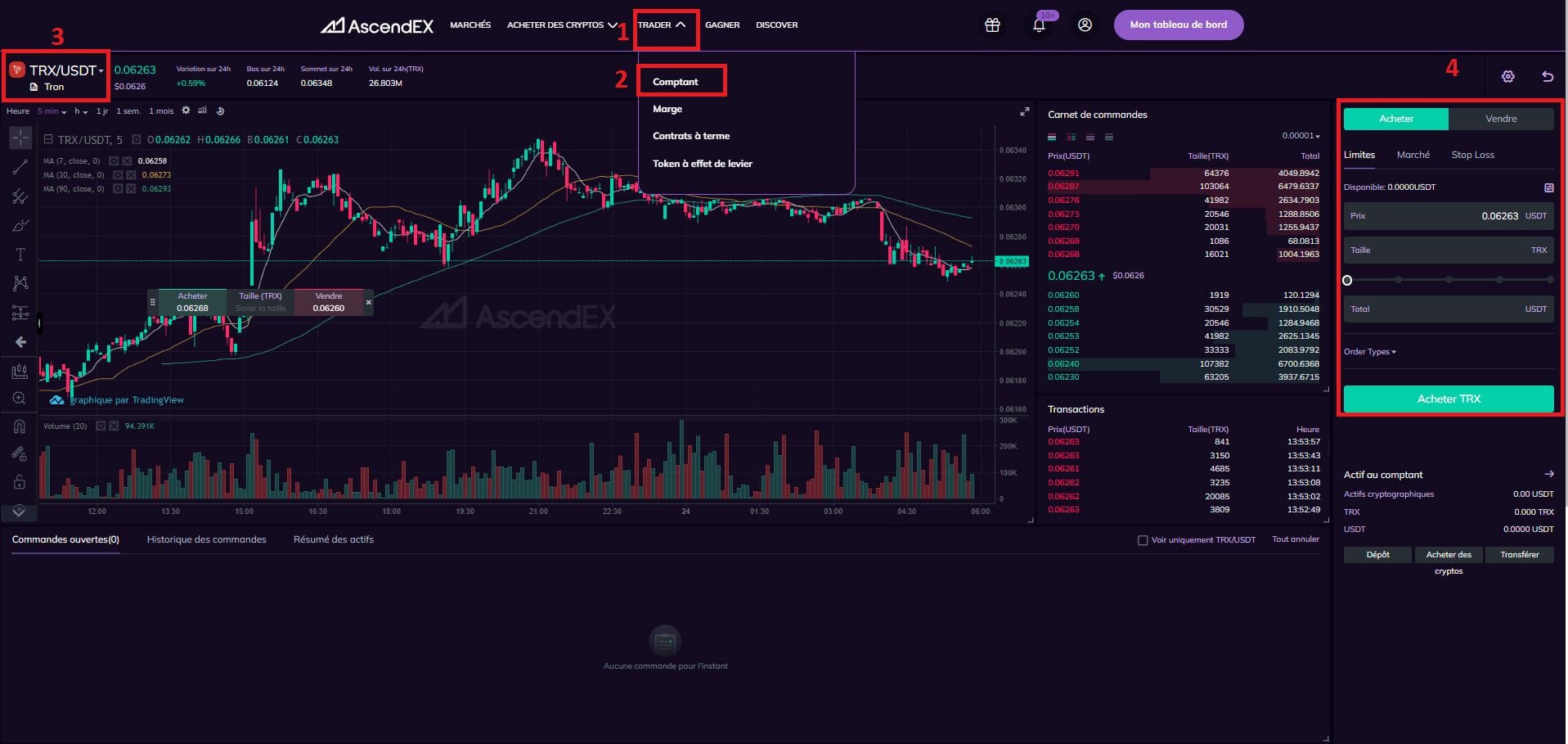Open settings for MA (90, close, 0) indicator
Image resolution: width=1568 pixels, height=744 pixels.
[118, 189]
